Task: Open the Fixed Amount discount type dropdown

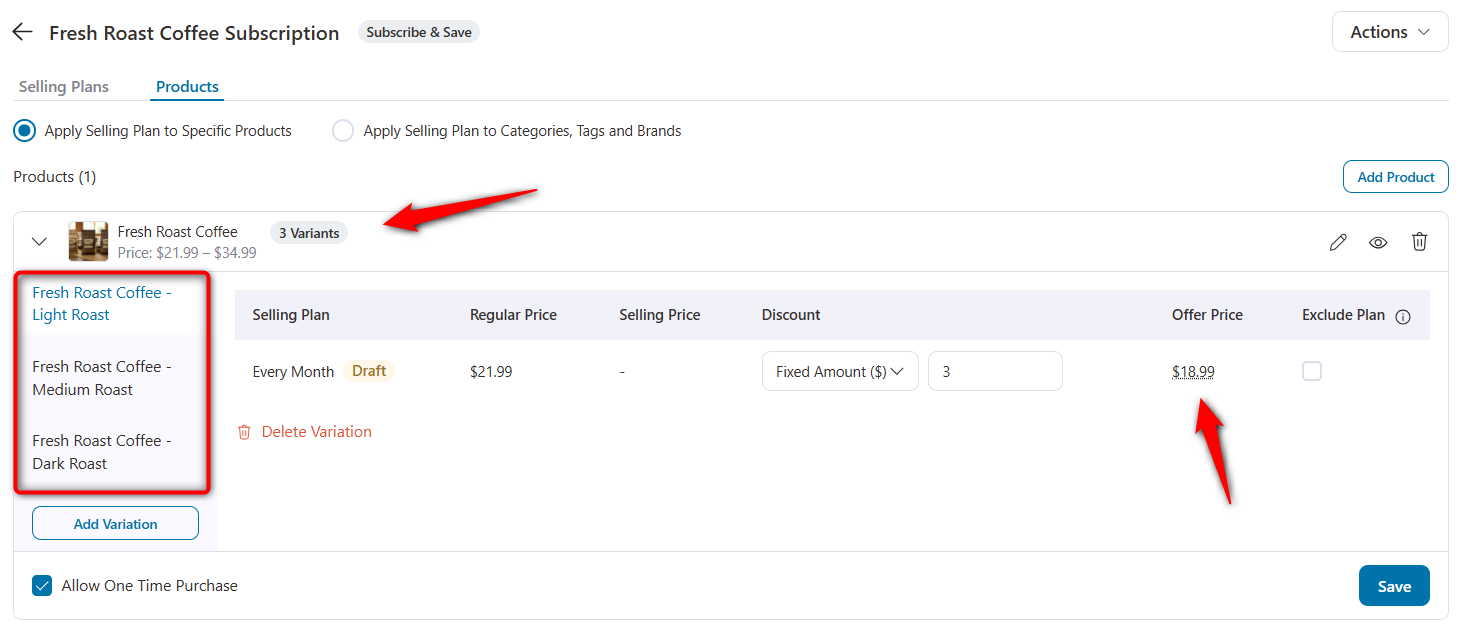Action: [840, 371]
